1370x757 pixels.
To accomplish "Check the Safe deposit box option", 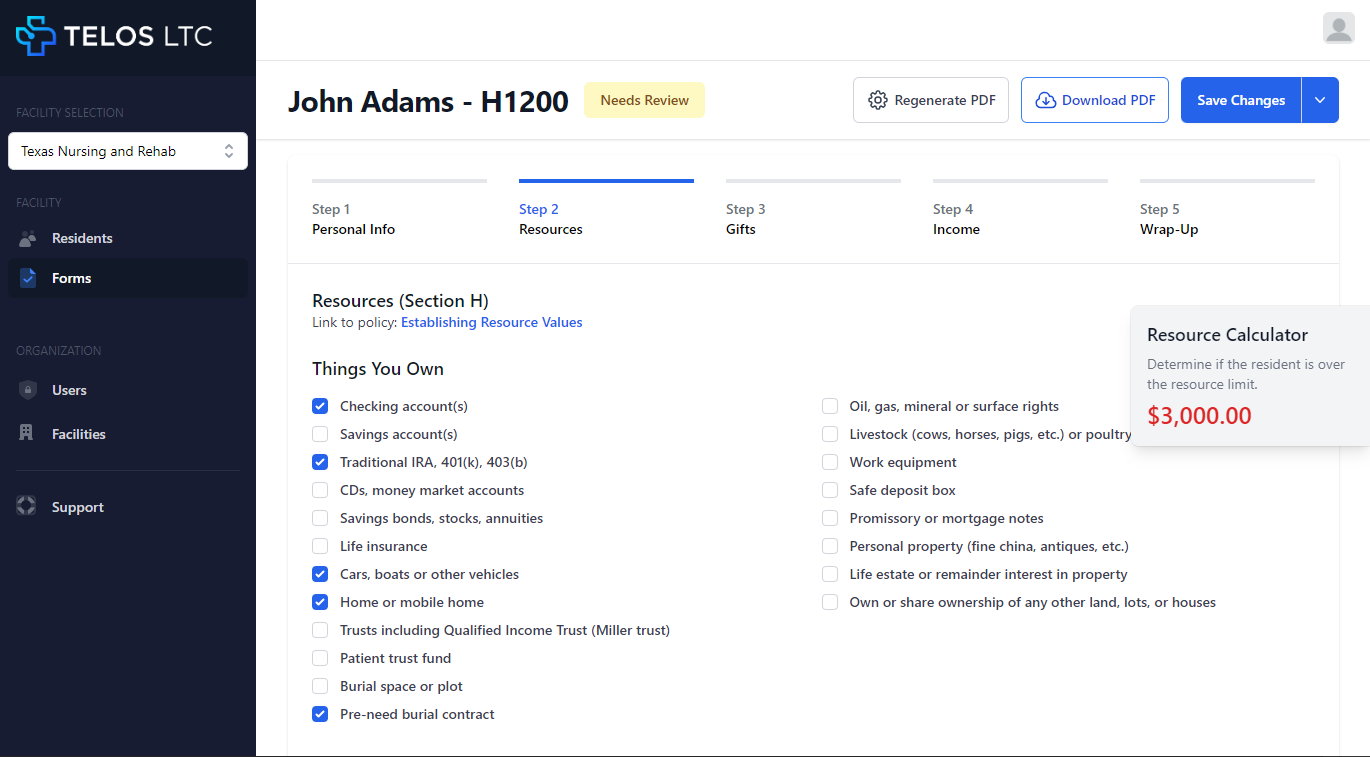I will tap(830, 490).
